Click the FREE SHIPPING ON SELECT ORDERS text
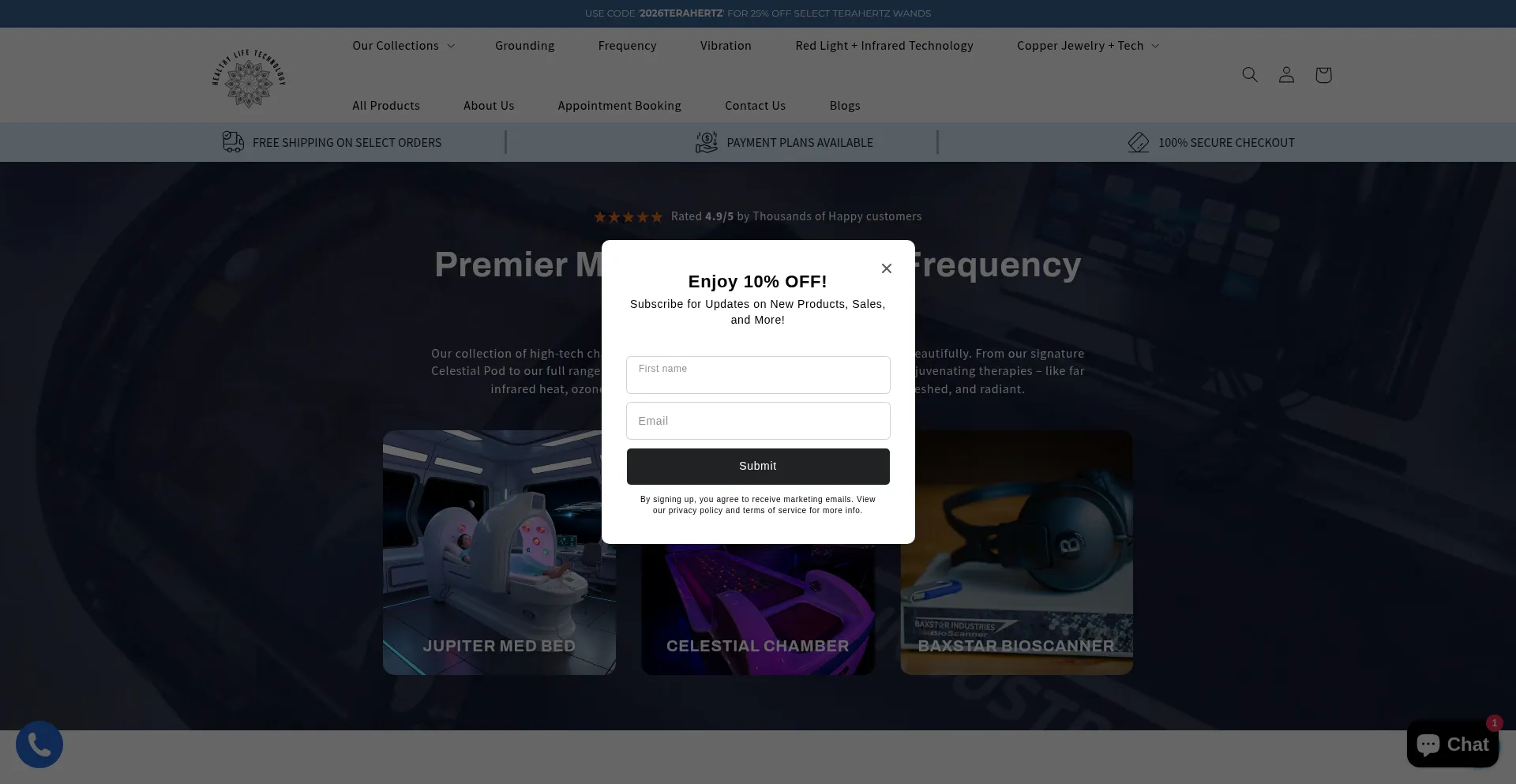Viewport: 1516px width, 784px height. click(x=347, y=143)
